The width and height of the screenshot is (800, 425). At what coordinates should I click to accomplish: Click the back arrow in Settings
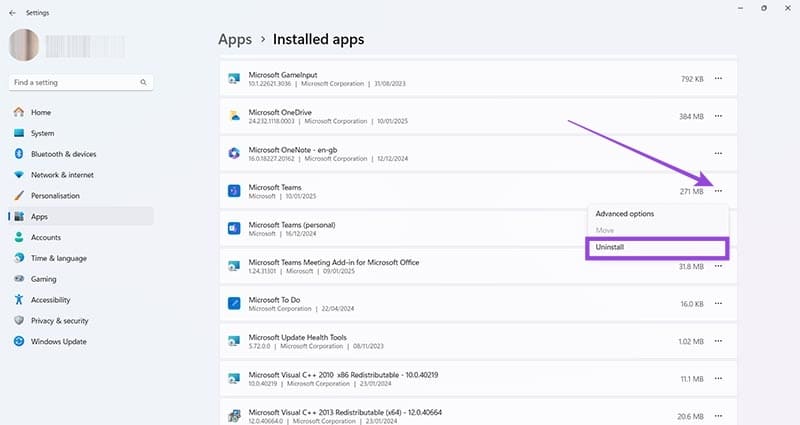pyautogui.click(x=12, y=13)
